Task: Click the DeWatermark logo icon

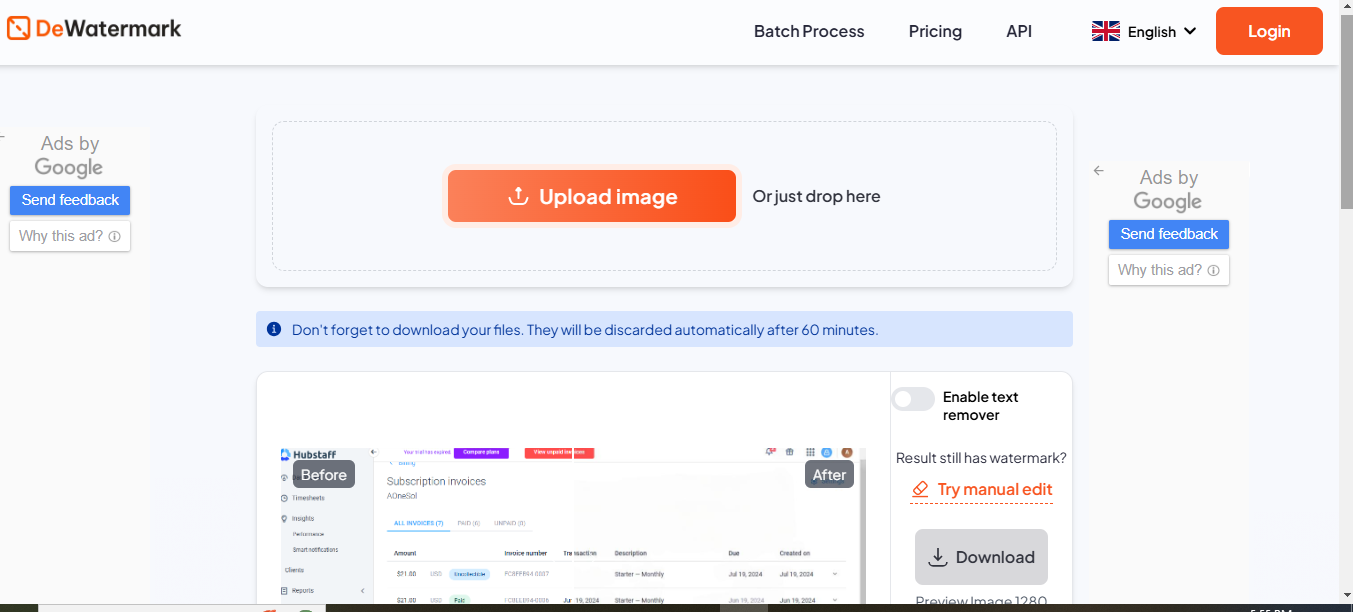Action: pyautogui.click(x=18, y=29)
